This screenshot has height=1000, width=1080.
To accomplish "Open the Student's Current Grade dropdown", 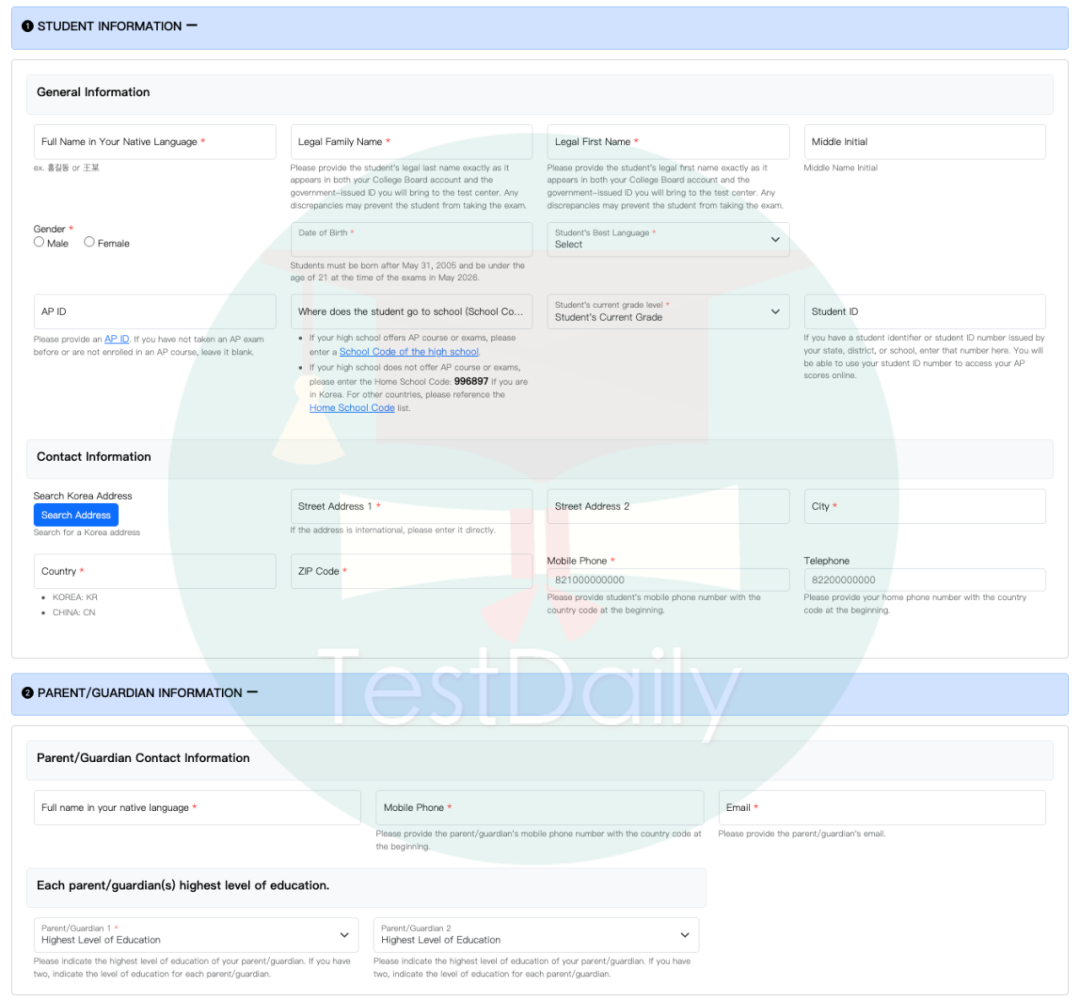I will pos(668,312).
